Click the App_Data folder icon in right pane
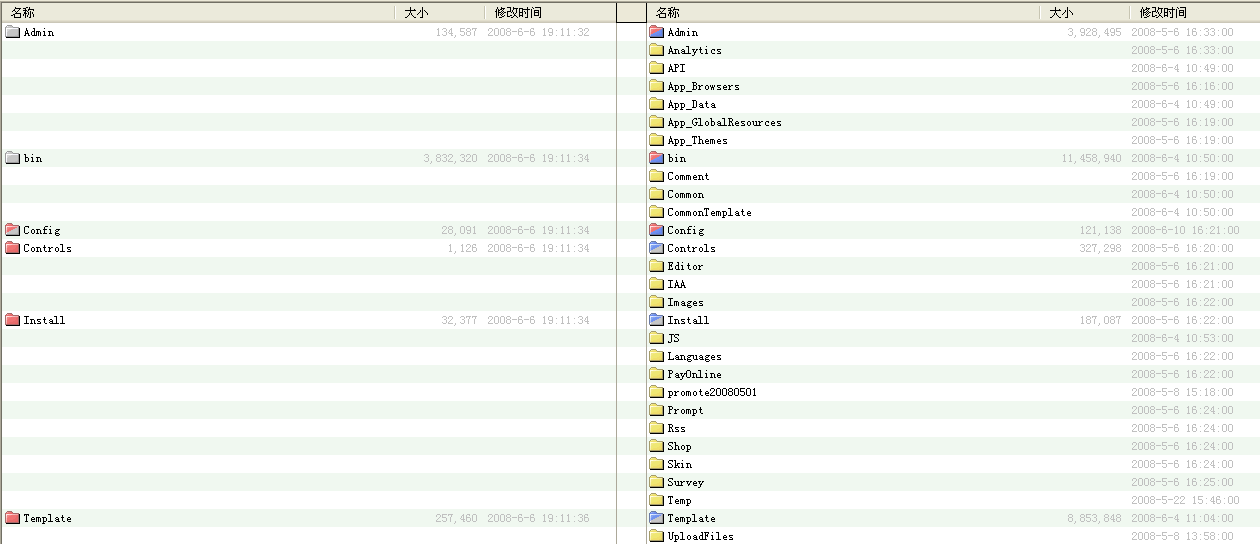The image size is (1260, 544). [x=656, y=104]
